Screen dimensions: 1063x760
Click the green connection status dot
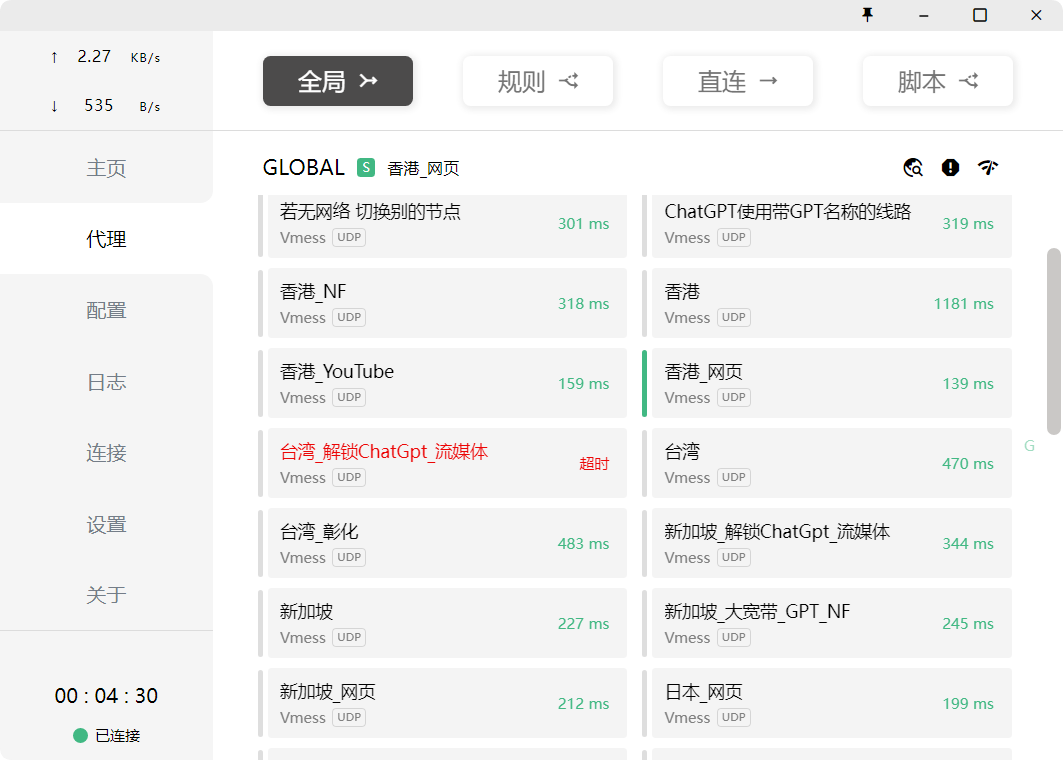click(79, 735)
